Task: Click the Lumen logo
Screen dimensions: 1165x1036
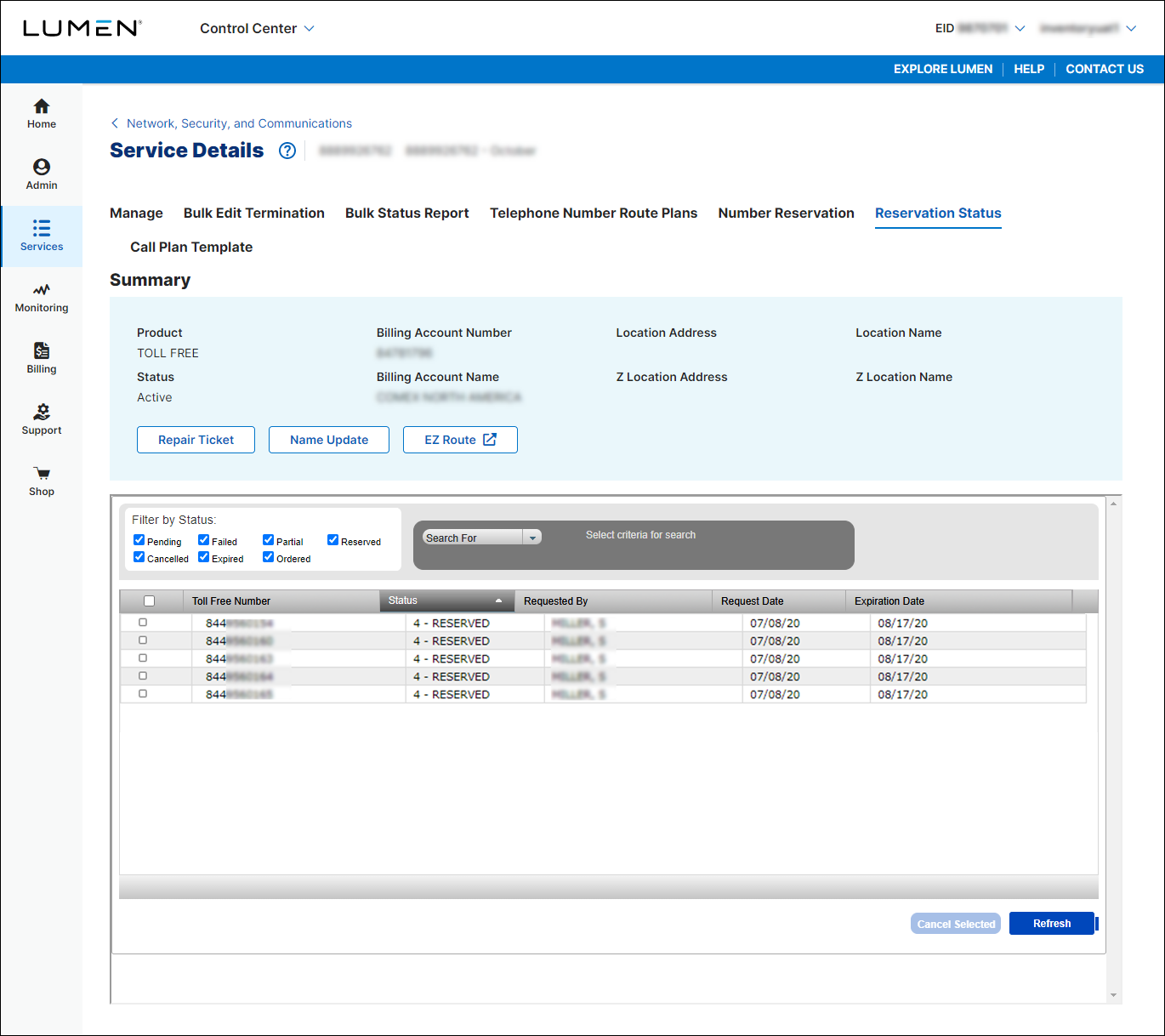Action: [82, 28]
